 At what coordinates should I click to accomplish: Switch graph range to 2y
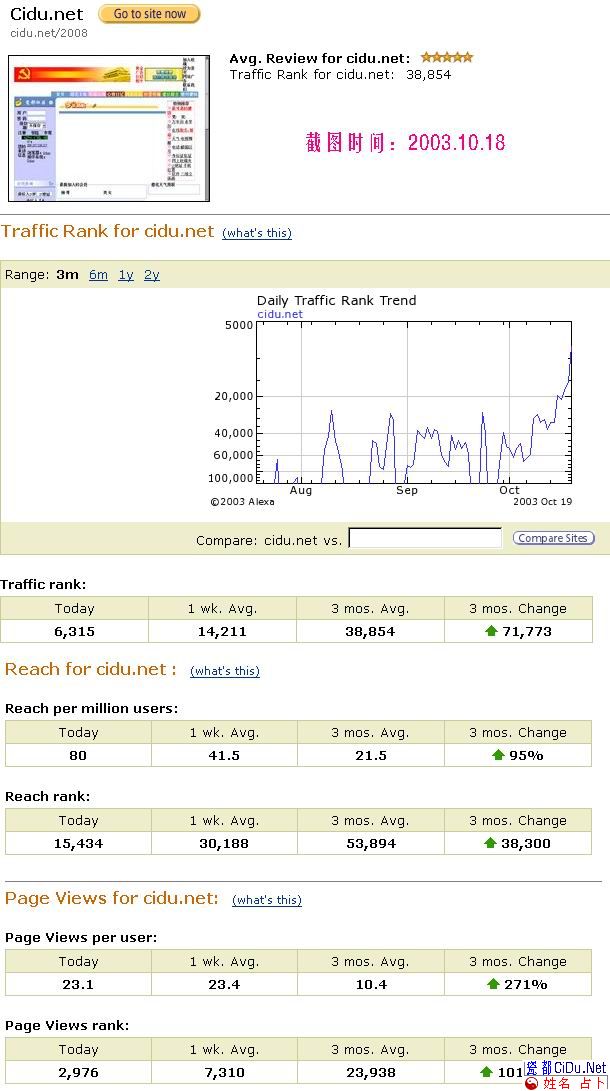click(151, 275)
